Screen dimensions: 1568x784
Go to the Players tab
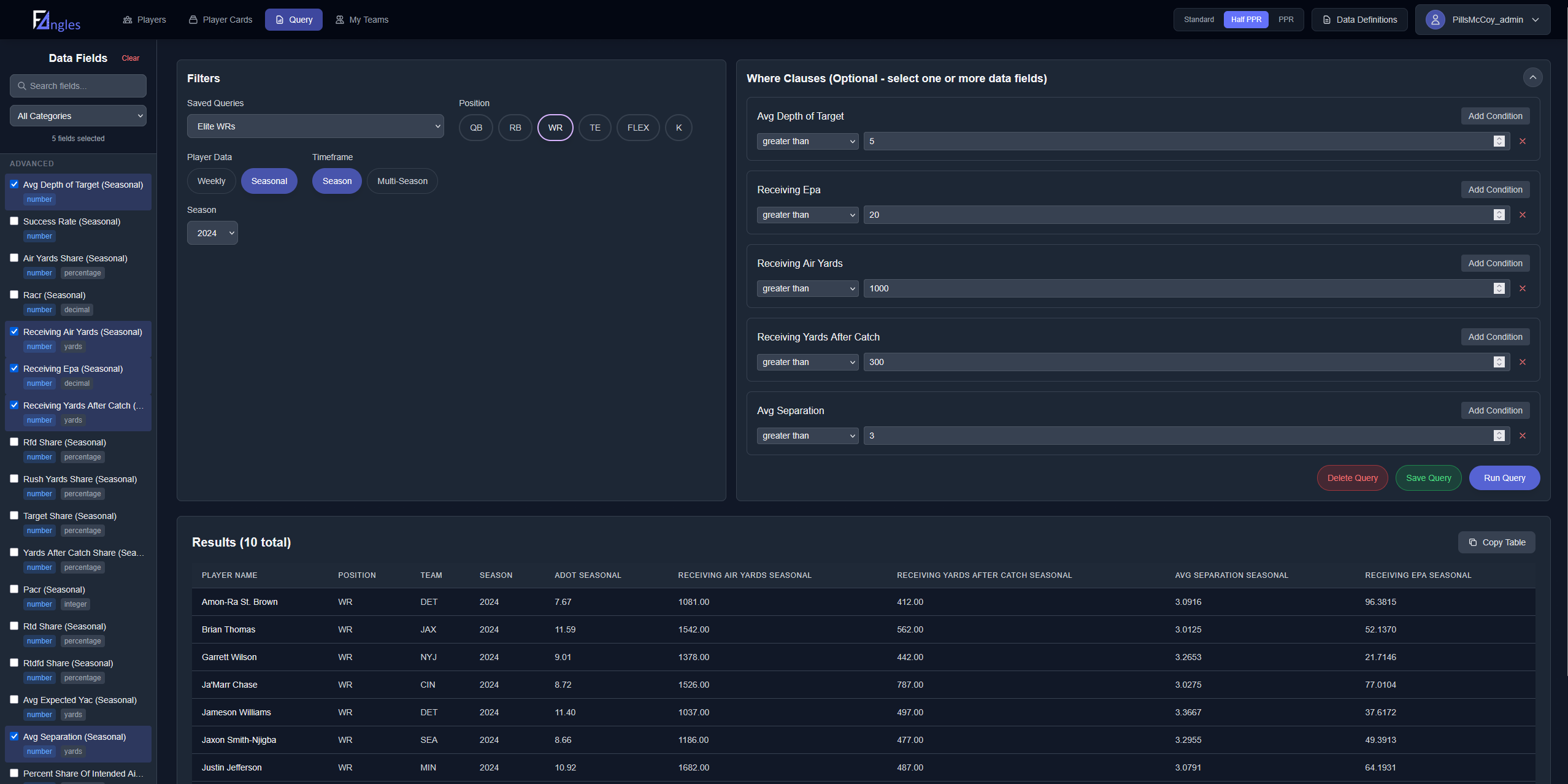144,20
